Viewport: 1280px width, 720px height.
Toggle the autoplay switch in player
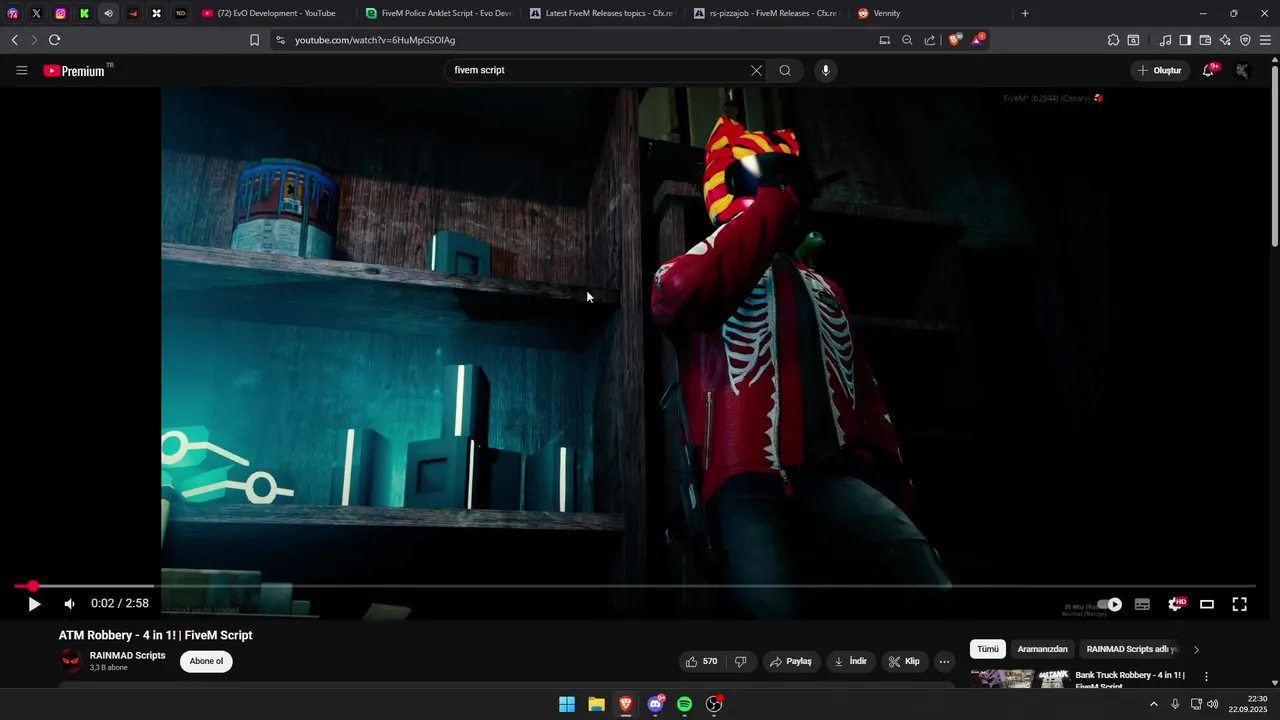coord(1109,604)
